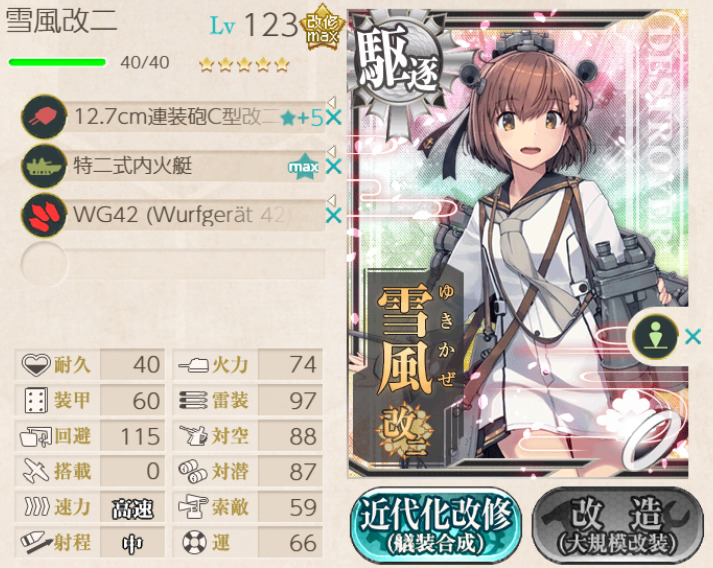Click the lifebuoy icon beside 運

(x=194, y=542)
